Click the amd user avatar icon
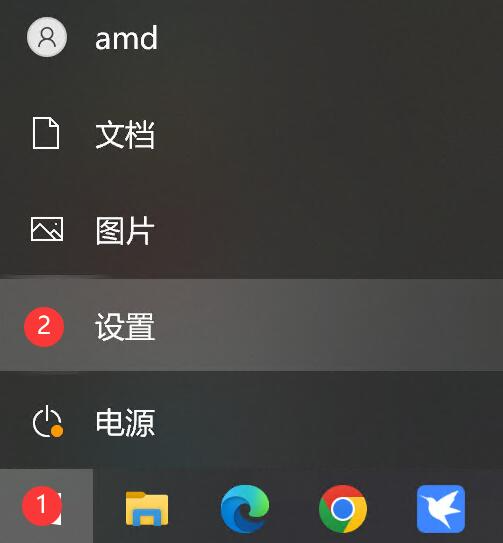The image size is (503, 543). tap(47, 37)
